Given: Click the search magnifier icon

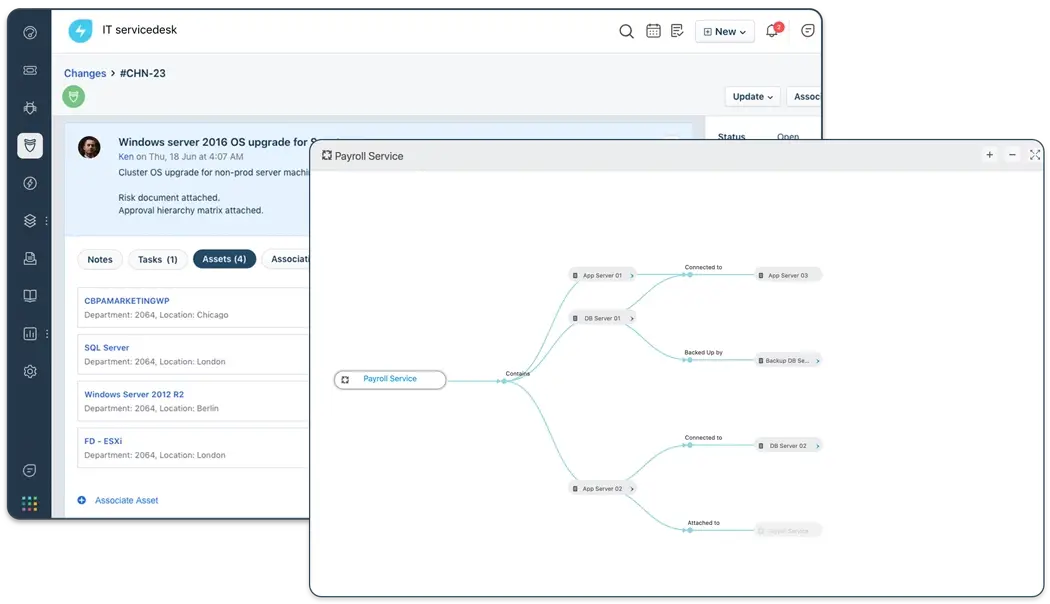Looking at the screenshot, I should [x=626, y=31].
